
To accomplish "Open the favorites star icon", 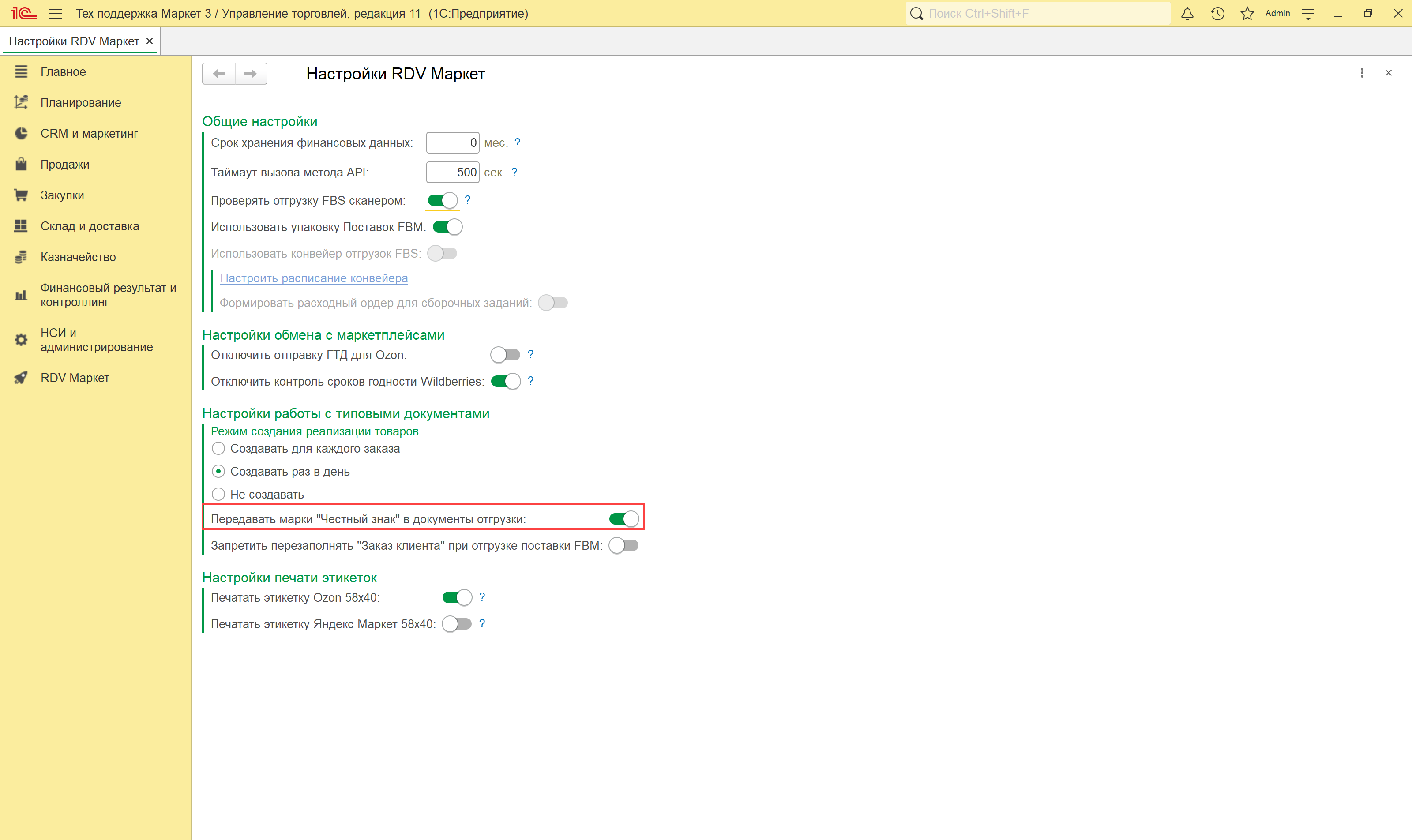I will click(x=1247, y=14).
